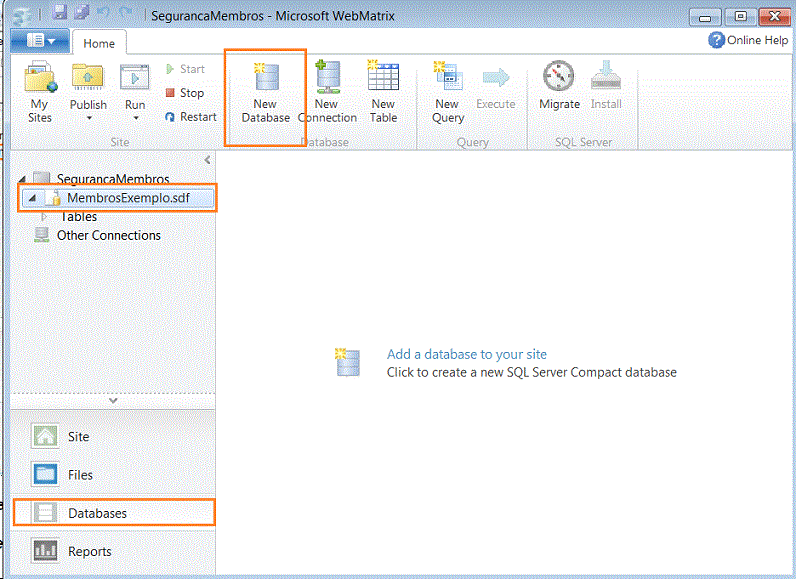Collapse the SegurancaMembros tree node
Viewport: 796px width, 579px height.
click(22, 179)
